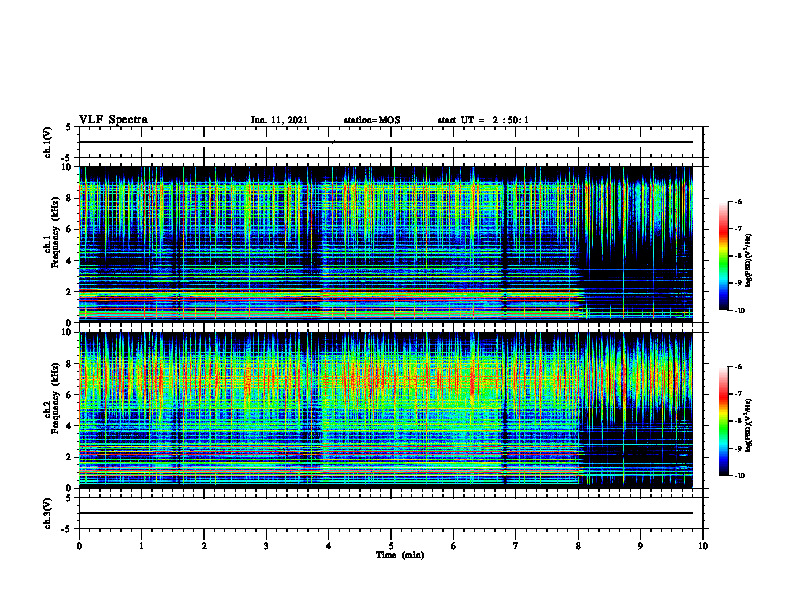The image size is (792, 612).
Task: Click the 8 kHz tick label on ch.1 axis
Action: pyautogui.click(x=69, y=198)
